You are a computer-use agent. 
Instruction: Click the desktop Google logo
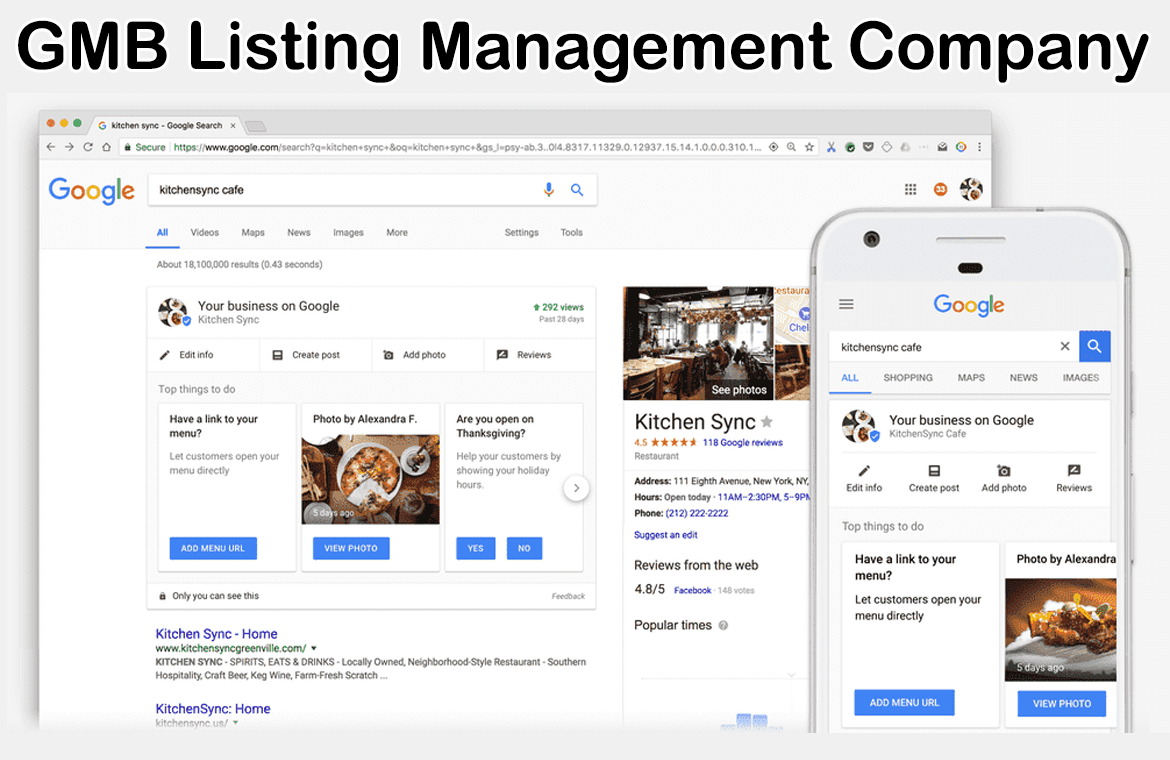92,191
